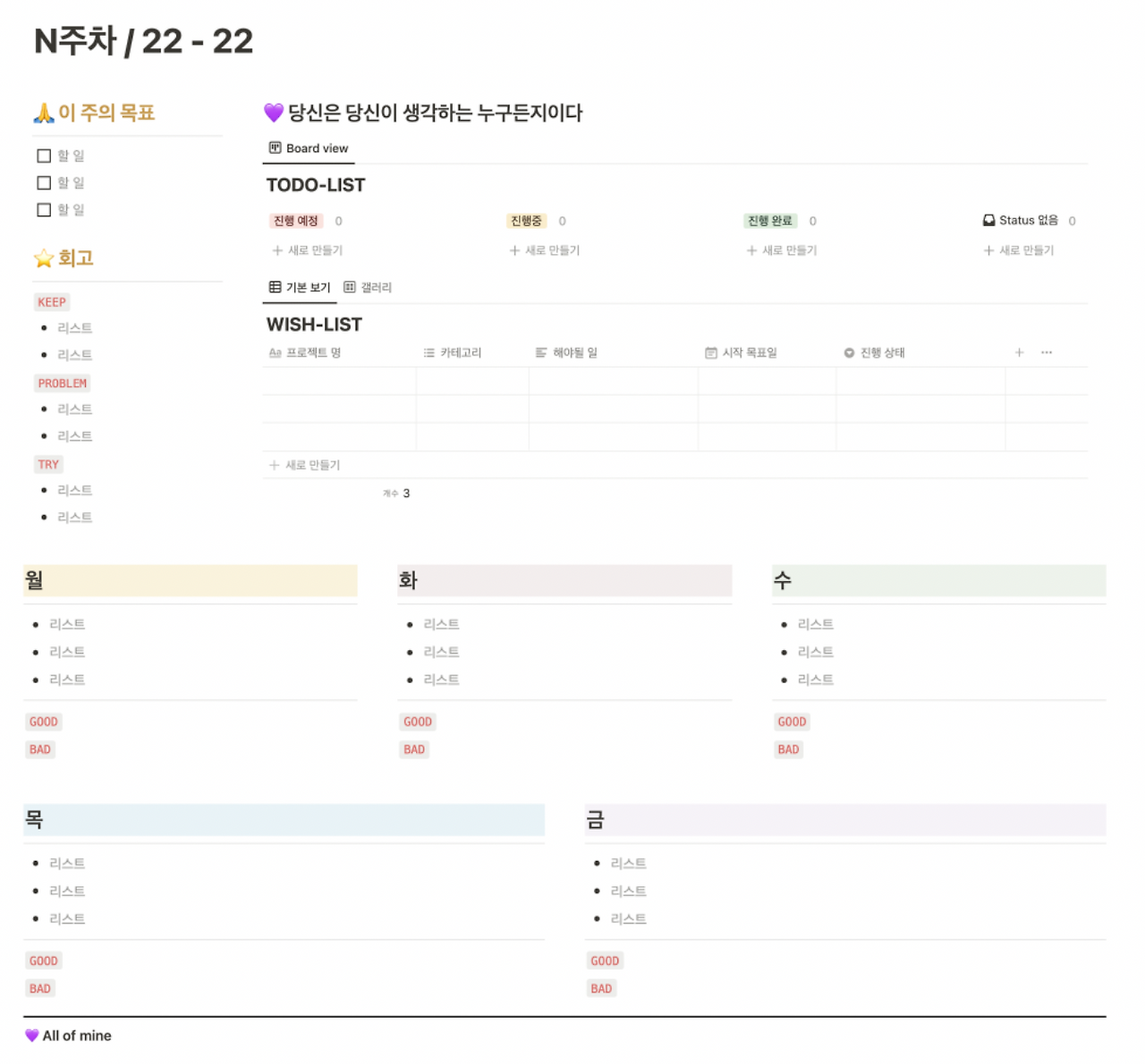Open the 진행 예정 group header options
The width and height of the screenshot is (1145, 1064).
click(x=295, y=221)
